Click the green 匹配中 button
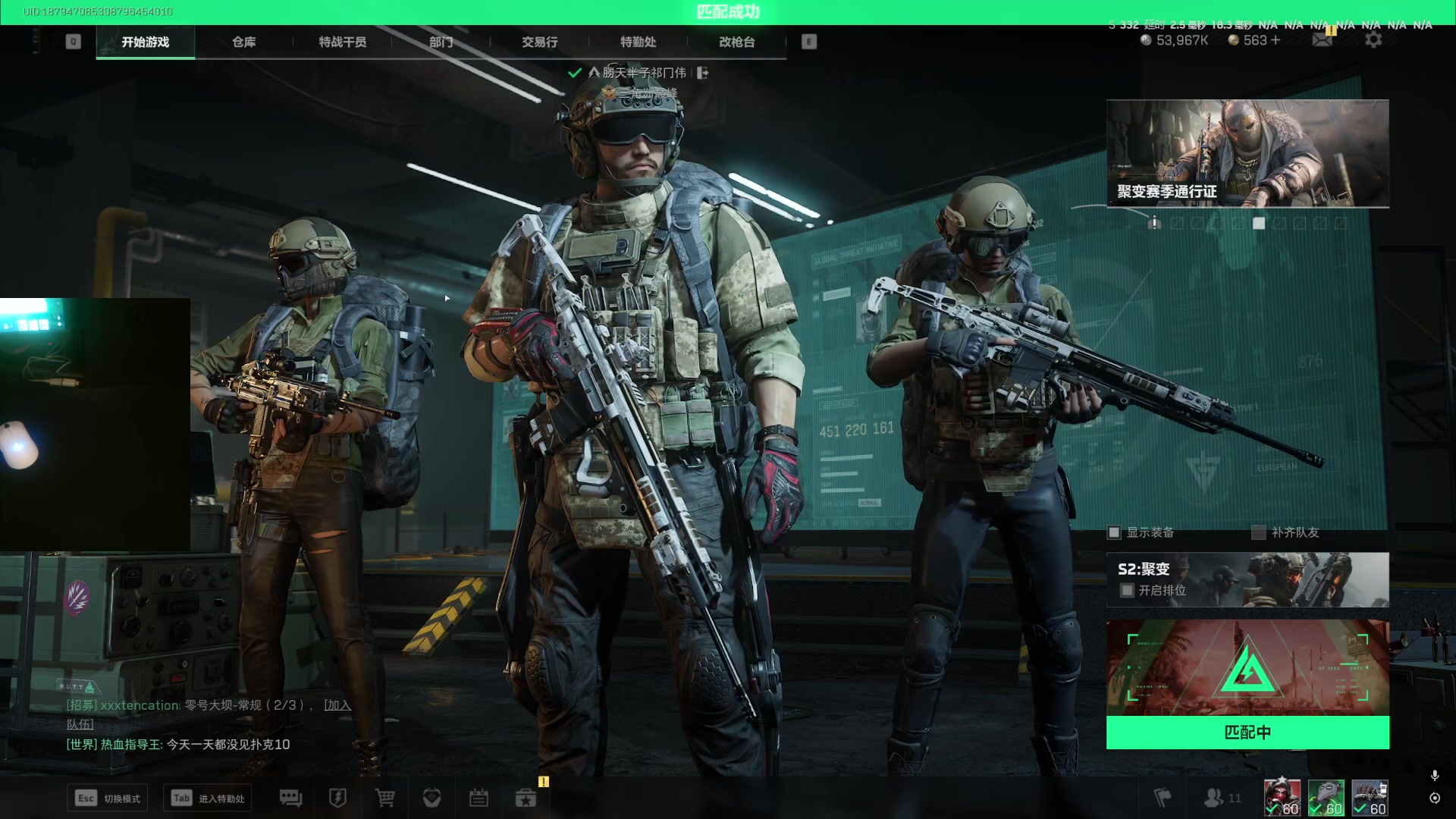 [1247, 733]
